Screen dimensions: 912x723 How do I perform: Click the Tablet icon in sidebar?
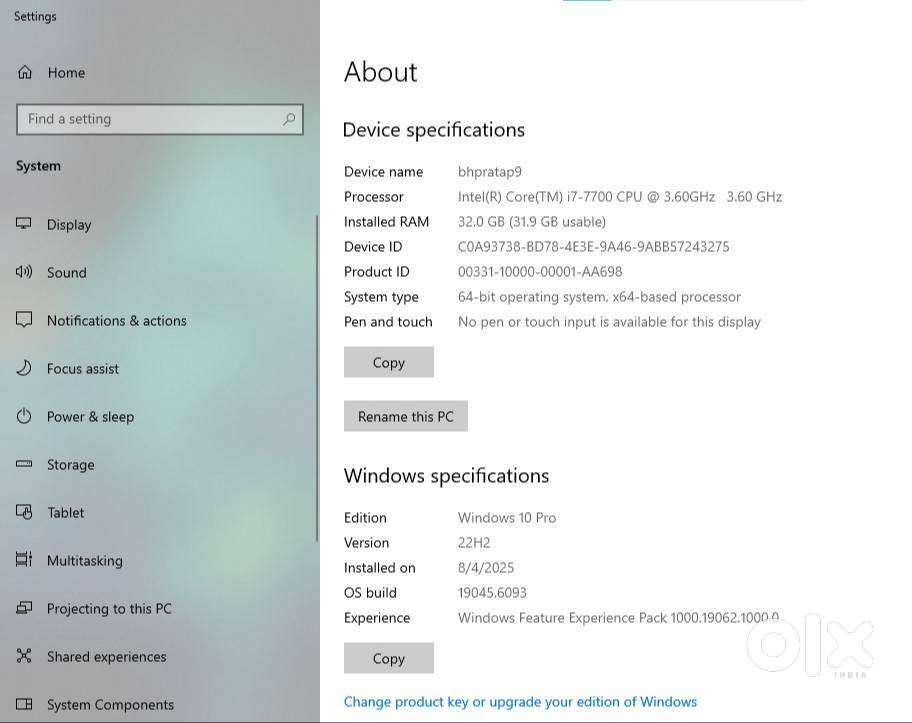point(25,512)
